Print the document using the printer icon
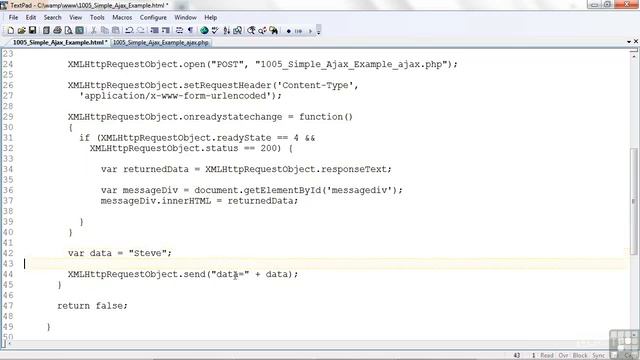Viewport: 640px width, 360px height. (57, 31)
